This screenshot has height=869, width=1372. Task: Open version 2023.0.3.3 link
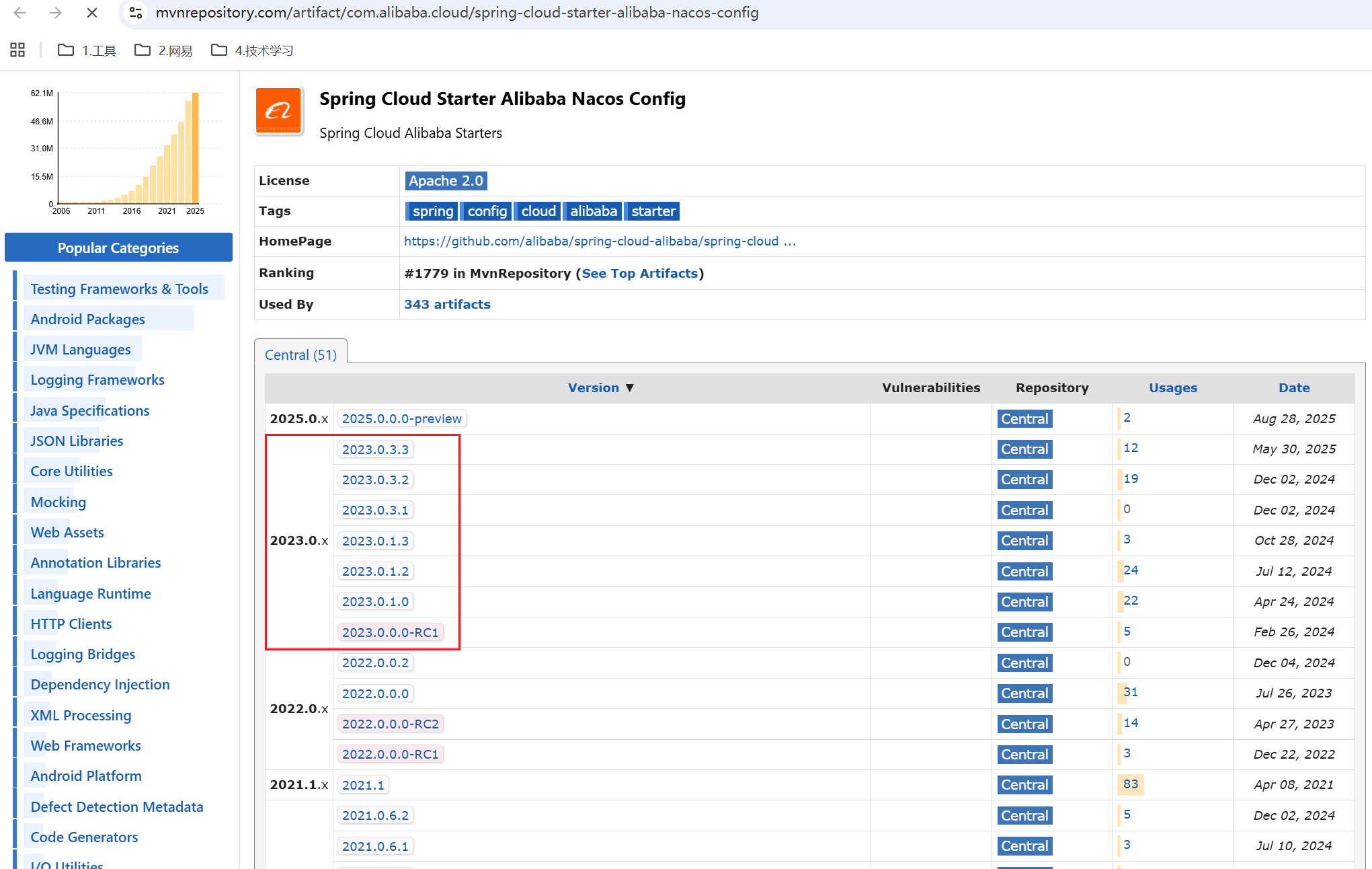pyautogui.click(x=375, y=449)
